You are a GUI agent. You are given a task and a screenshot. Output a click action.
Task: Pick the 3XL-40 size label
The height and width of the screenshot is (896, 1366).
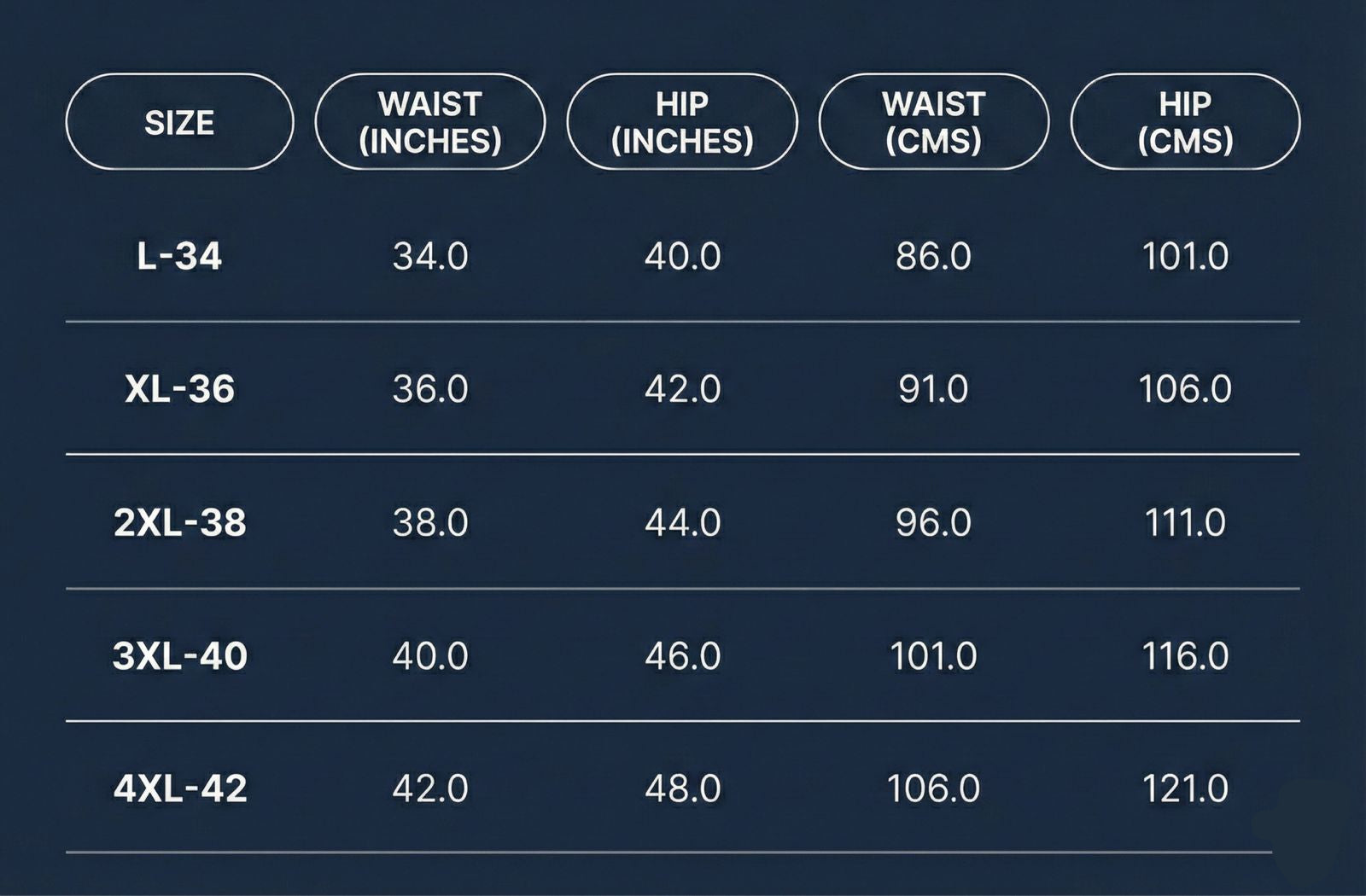point(179,655)
